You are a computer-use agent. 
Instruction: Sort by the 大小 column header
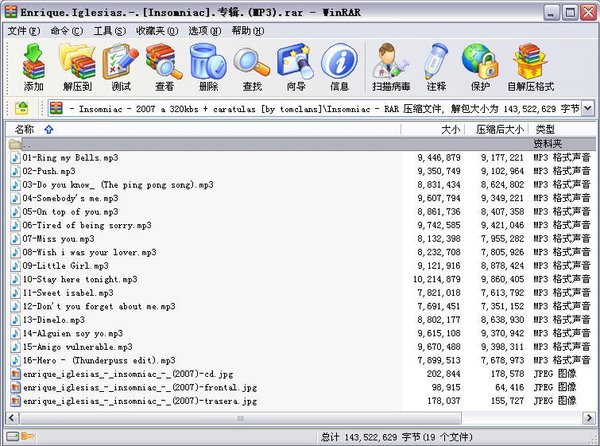click(x=432, y=129)
